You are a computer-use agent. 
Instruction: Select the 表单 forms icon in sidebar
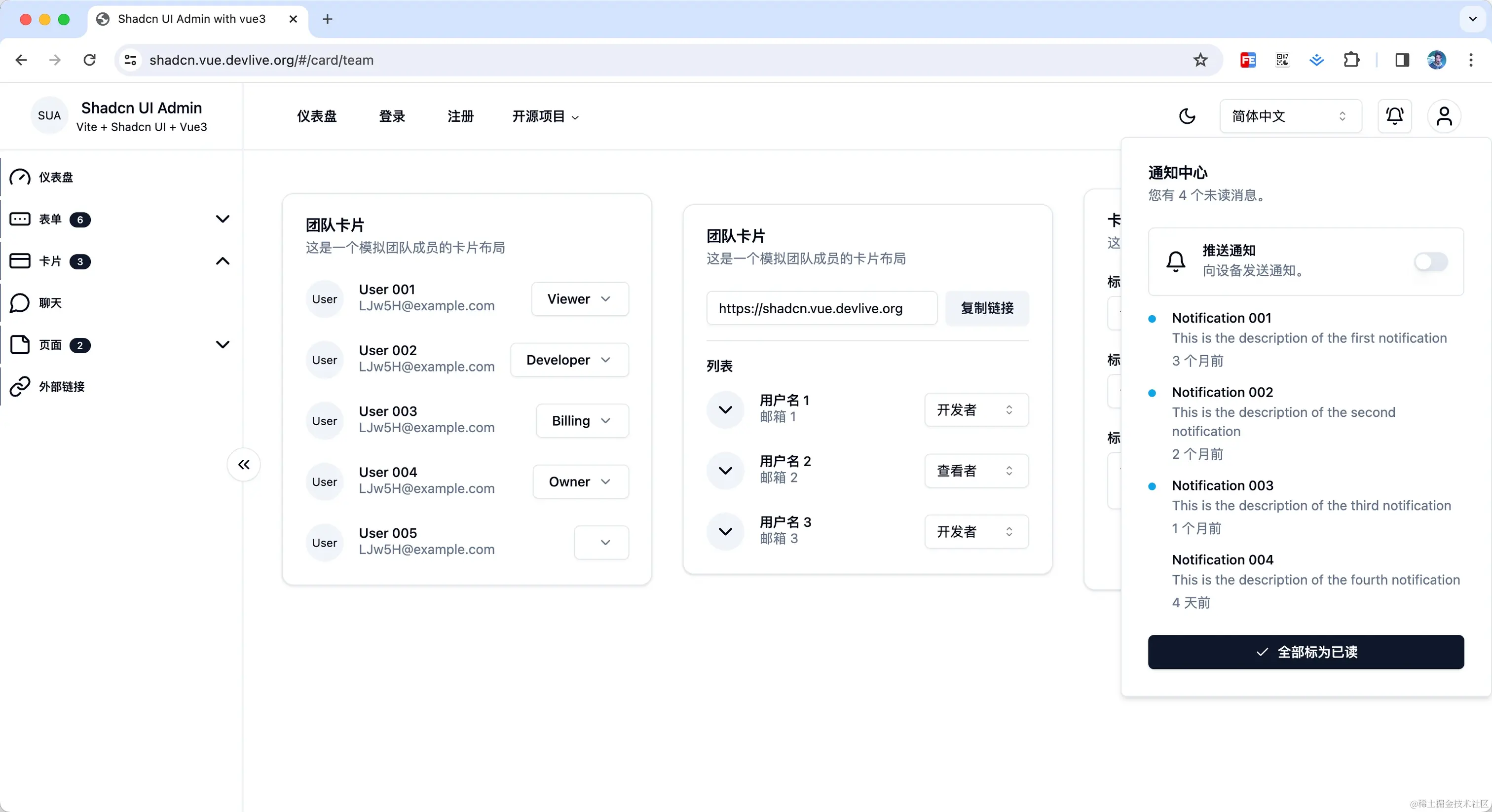coord(20,219)
